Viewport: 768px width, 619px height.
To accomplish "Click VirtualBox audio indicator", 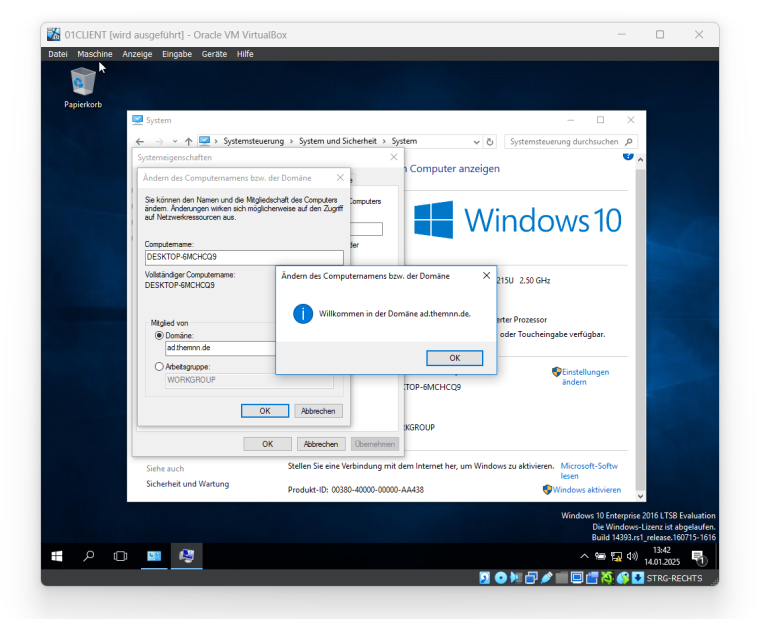I will [x=515, y=578].
